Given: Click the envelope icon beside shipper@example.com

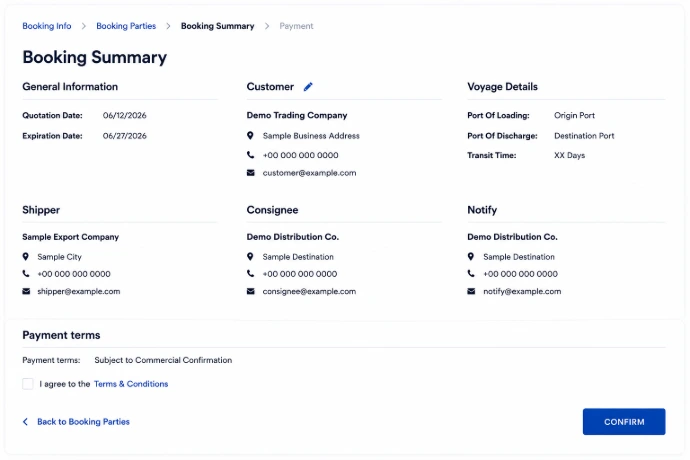Looking at the screenshot, I should [x=26, y=291].
